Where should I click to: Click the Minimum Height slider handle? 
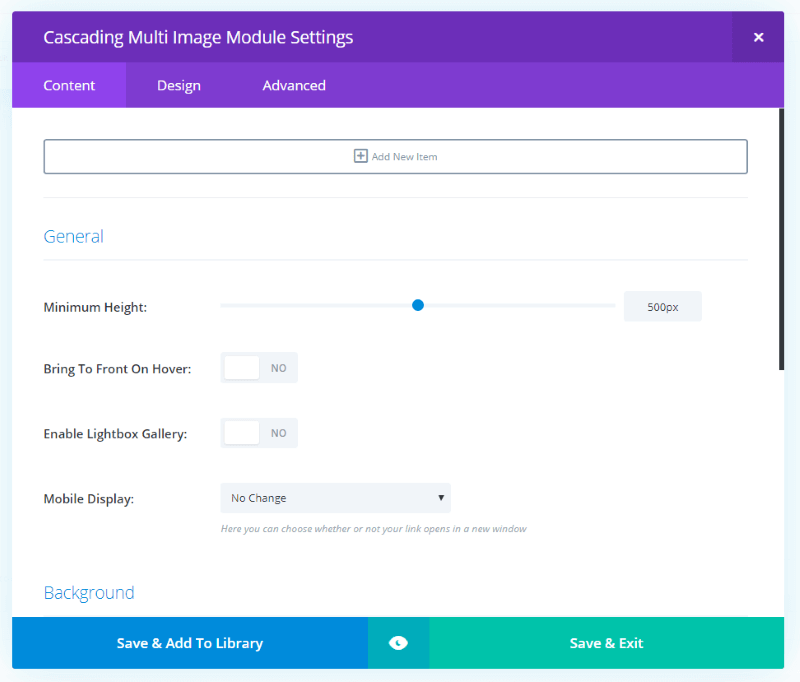418,306
